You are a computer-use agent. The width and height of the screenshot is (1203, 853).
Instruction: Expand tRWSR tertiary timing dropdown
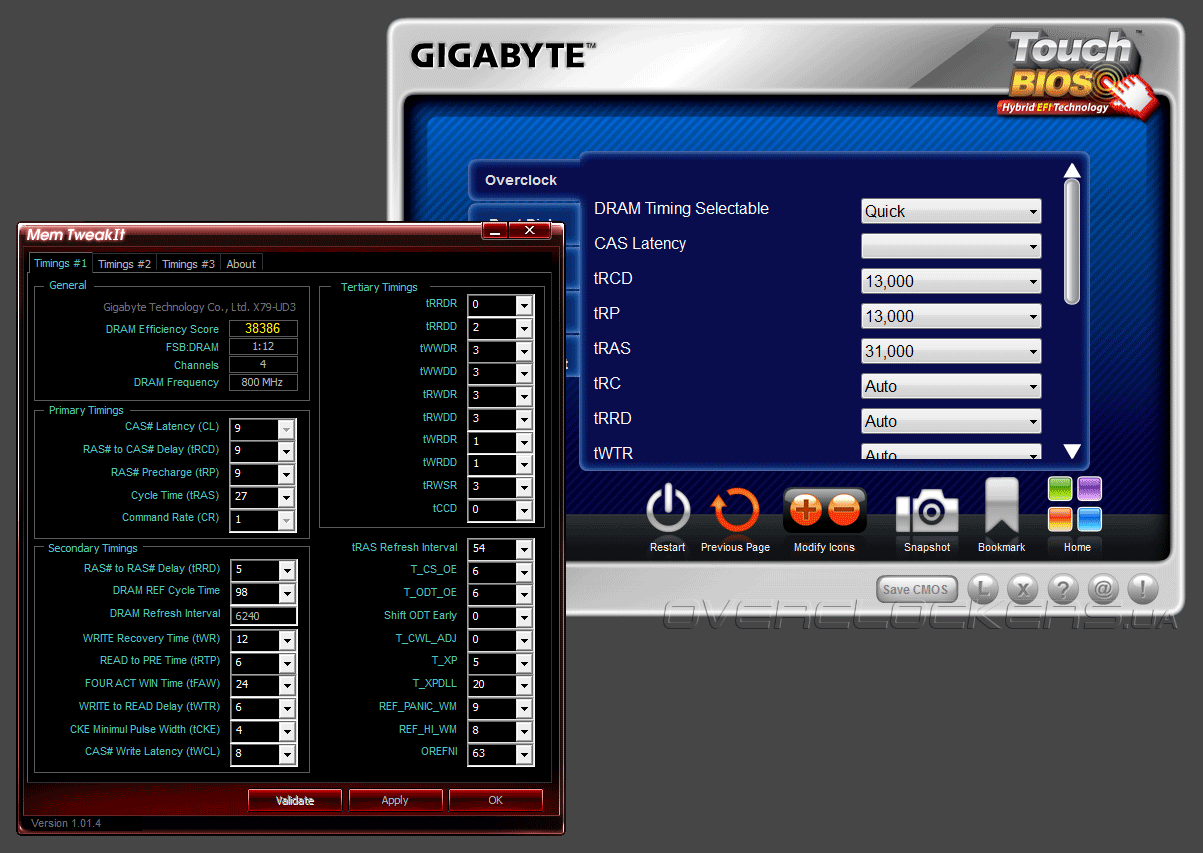(x=524, y=487)
